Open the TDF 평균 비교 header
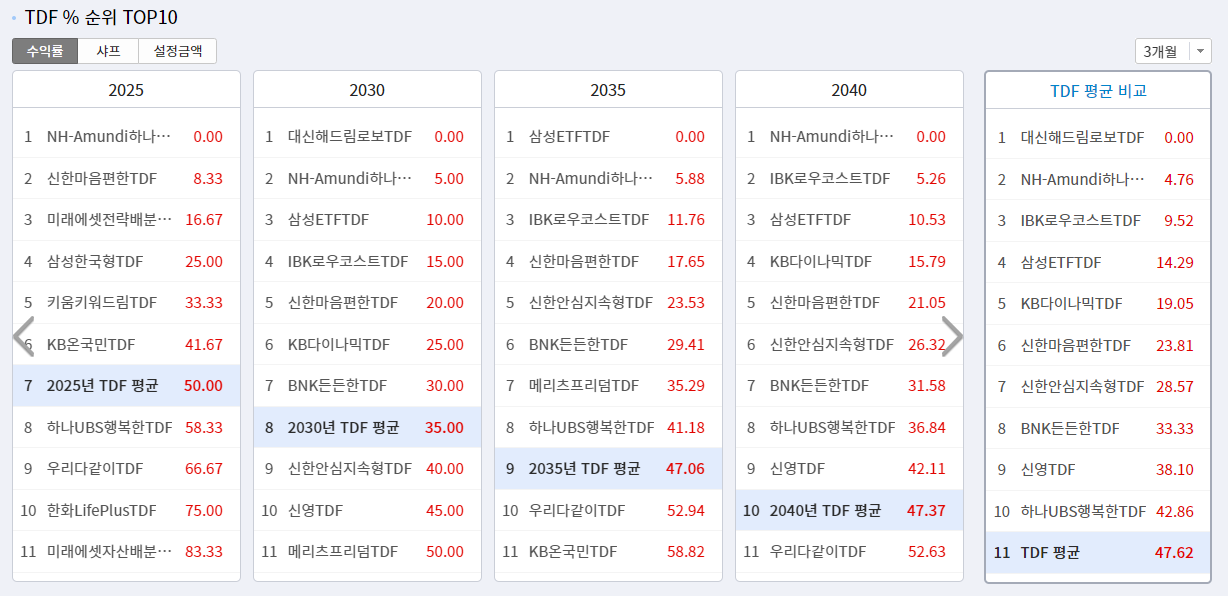This screenshot has height=596, width=1228. point(1098,90)
